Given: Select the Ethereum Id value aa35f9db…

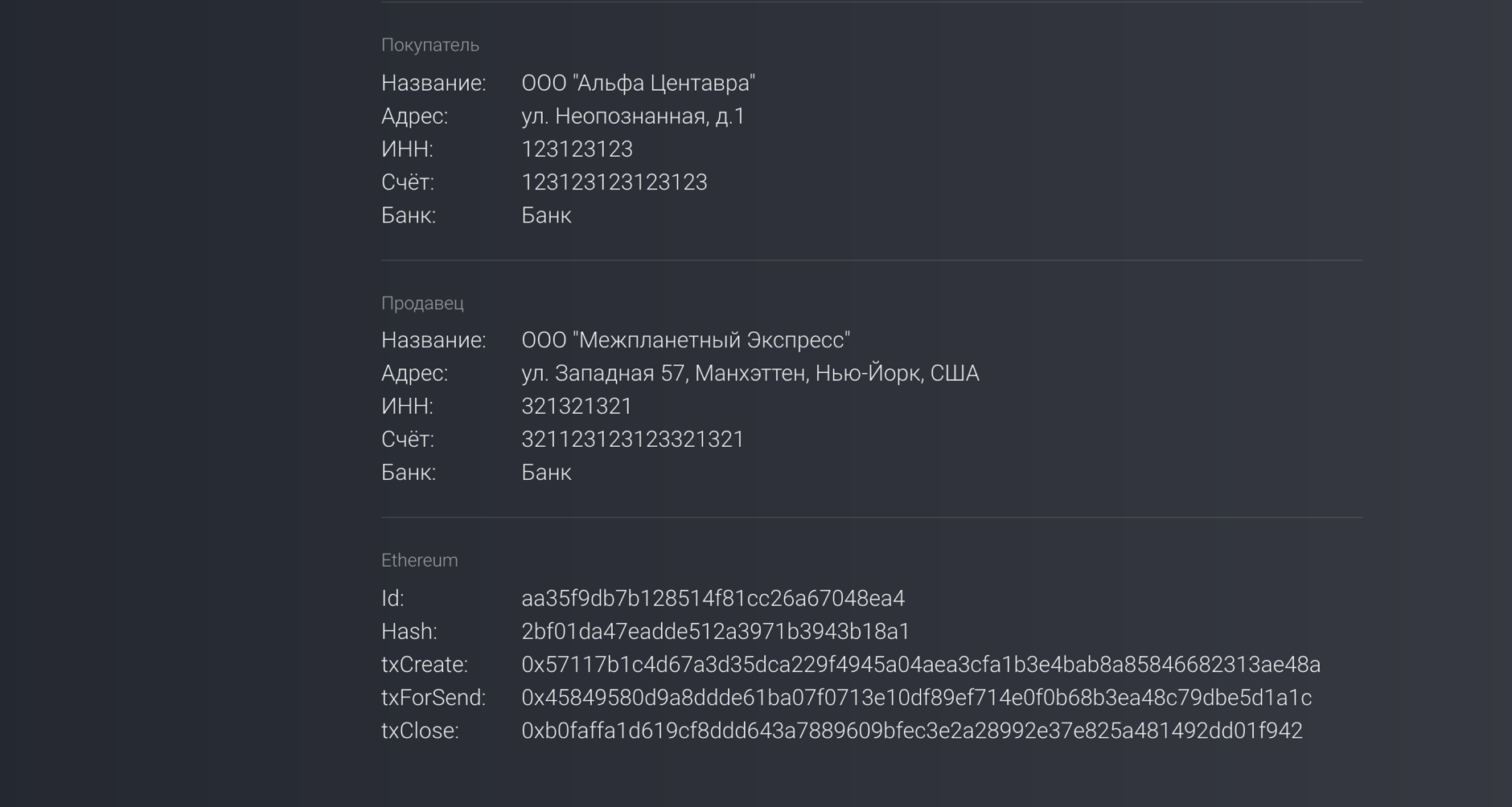Looking at the screenshot, I should click(713, 599).
